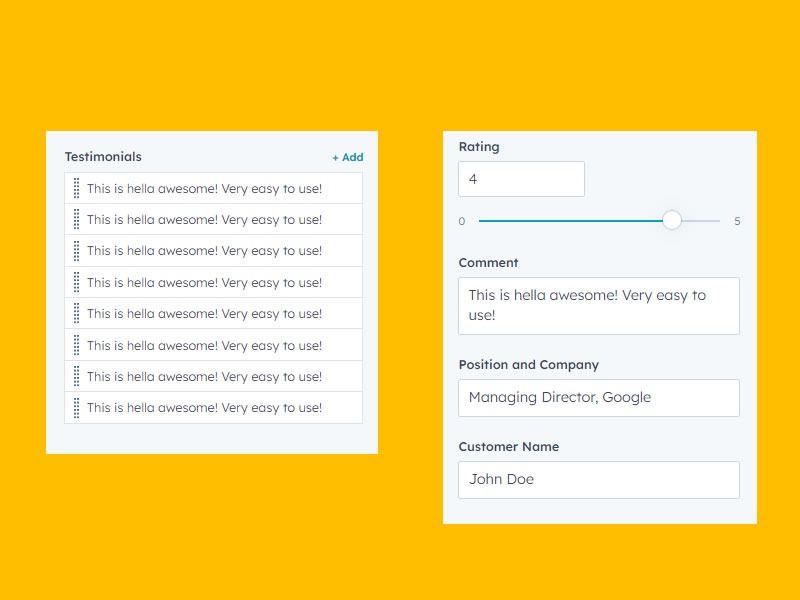The height and width of the screenshot is (600, 800).
Task: Click the drag handle of the last testimonial
Action: tap(76, 407)
